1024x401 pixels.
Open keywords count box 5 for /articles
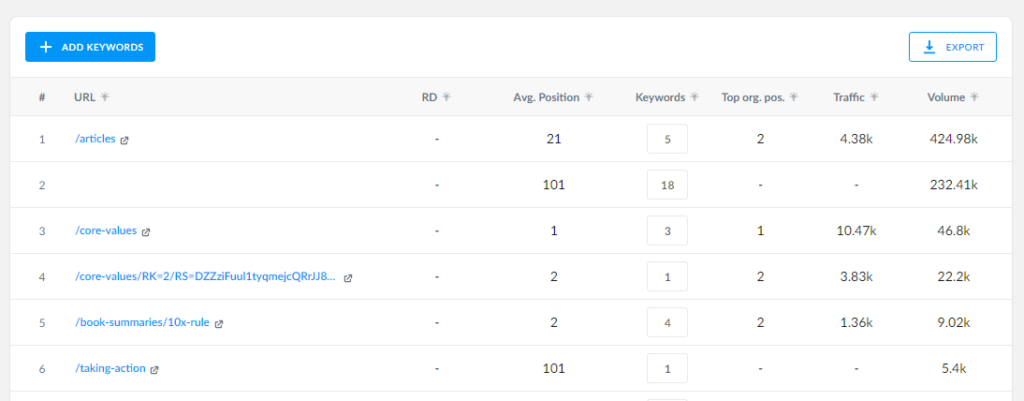coord(667,139)
